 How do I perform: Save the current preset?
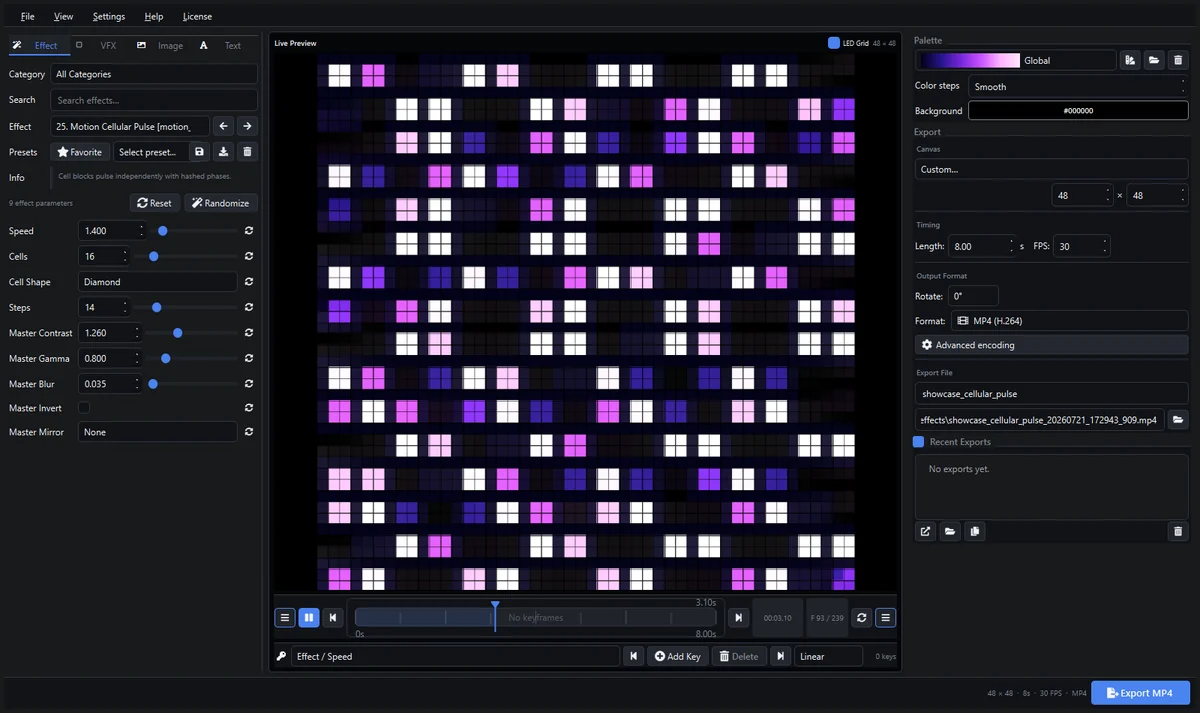click(199, 152)
